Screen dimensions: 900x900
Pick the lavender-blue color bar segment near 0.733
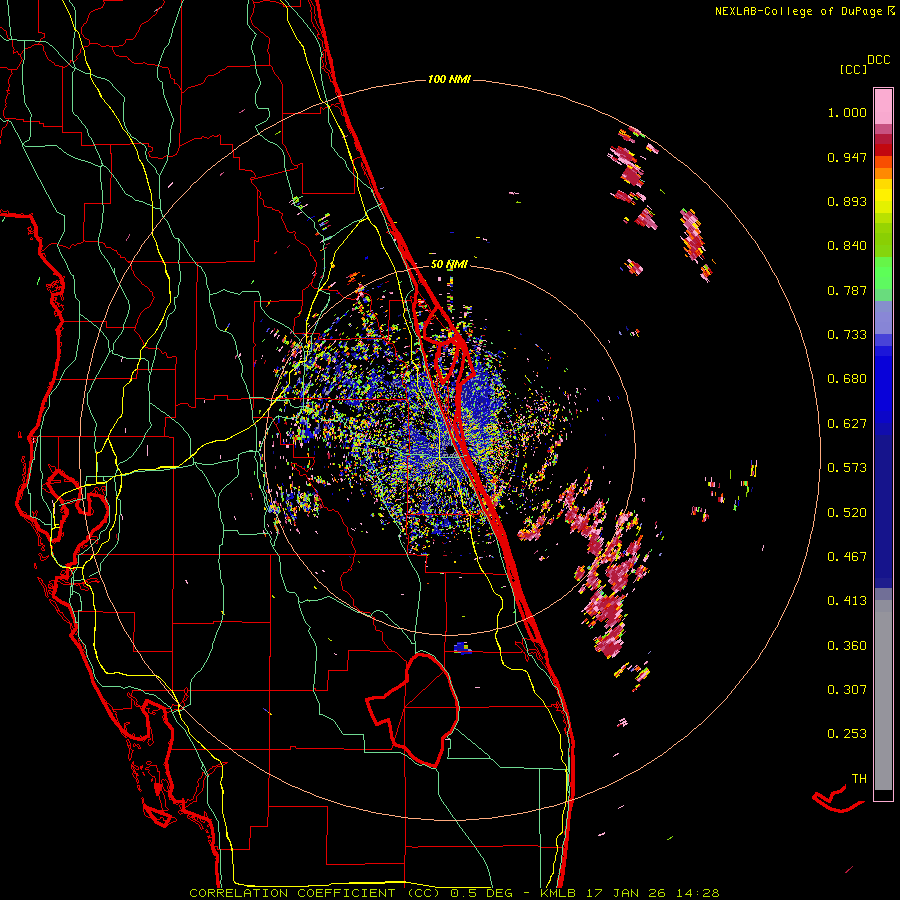(x=883, y=317)
